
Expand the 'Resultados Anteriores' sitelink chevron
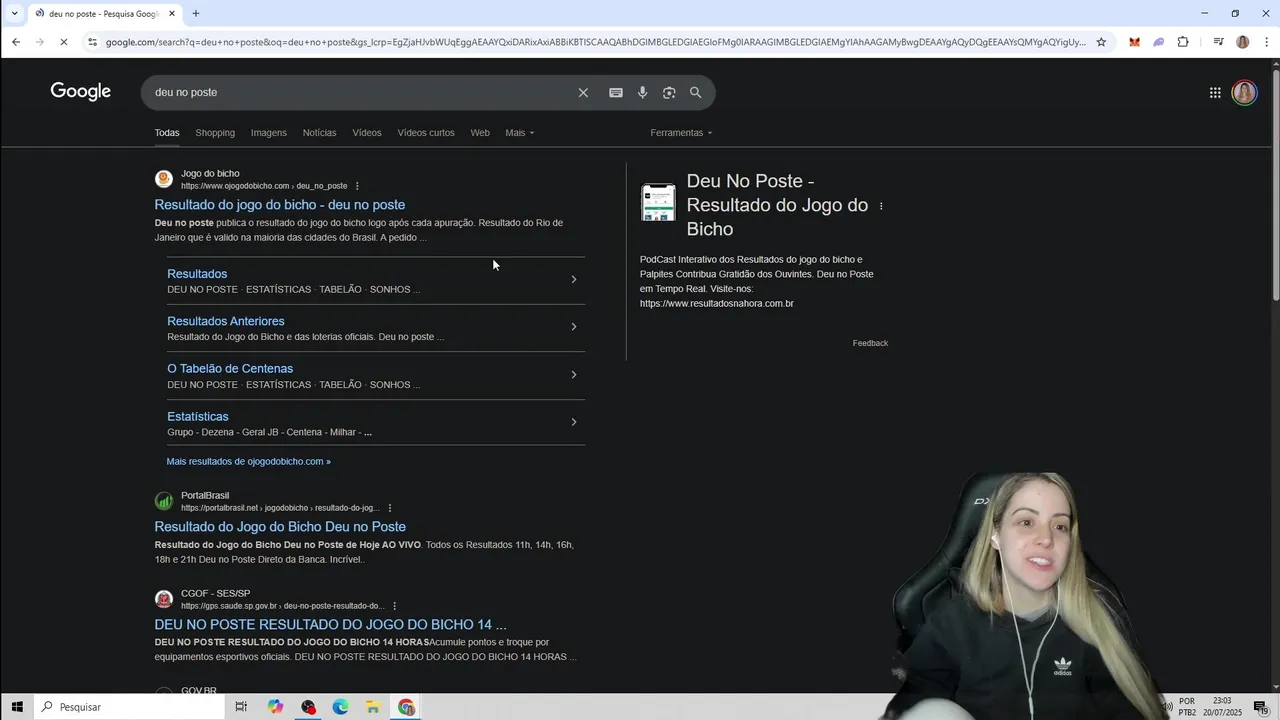click(573, 327)
